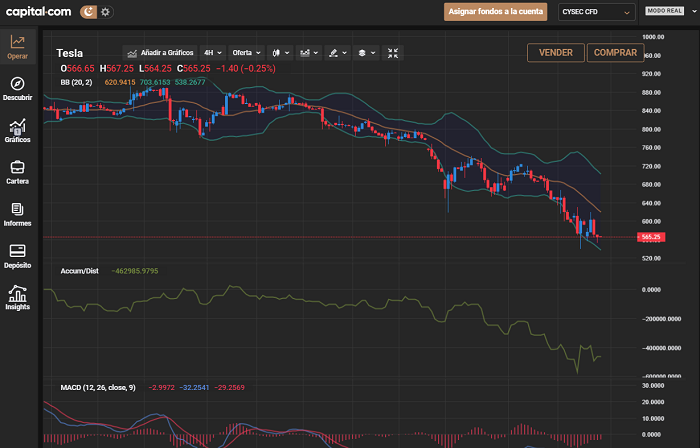The image size is (700, 448).
Task: Open the Oferta price type dropdown
Action: pos(246,53)
